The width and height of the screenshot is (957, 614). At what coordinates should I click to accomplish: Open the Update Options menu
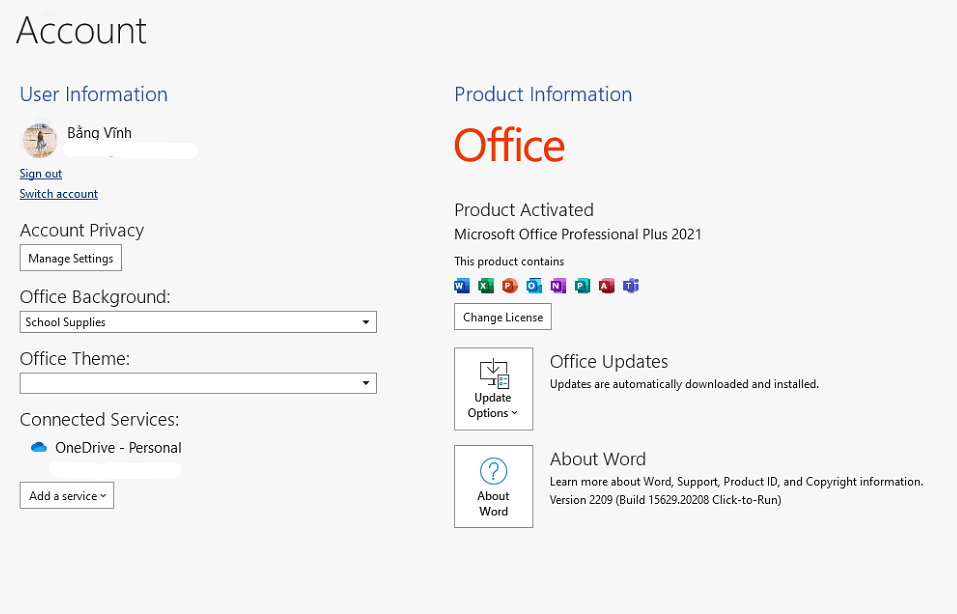(494, 389)
